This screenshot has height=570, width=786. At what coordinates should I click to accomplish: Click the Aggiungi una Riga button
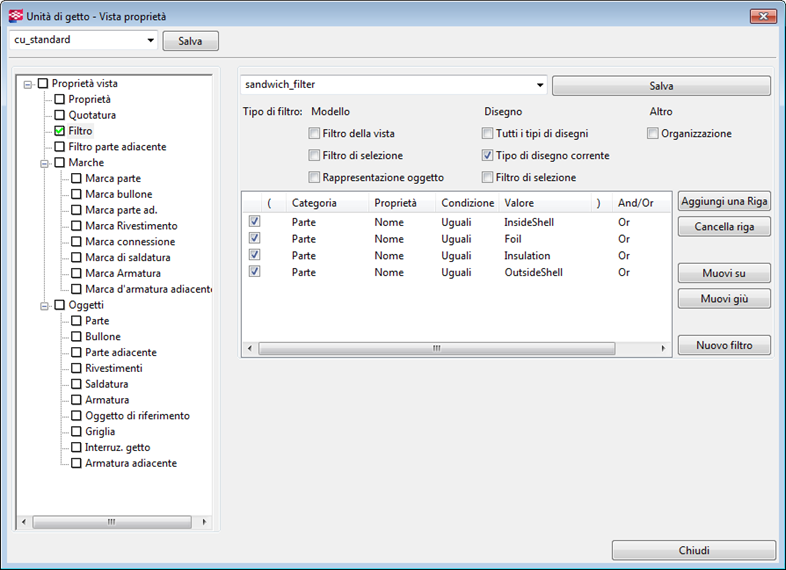click(x=724, y=202)
